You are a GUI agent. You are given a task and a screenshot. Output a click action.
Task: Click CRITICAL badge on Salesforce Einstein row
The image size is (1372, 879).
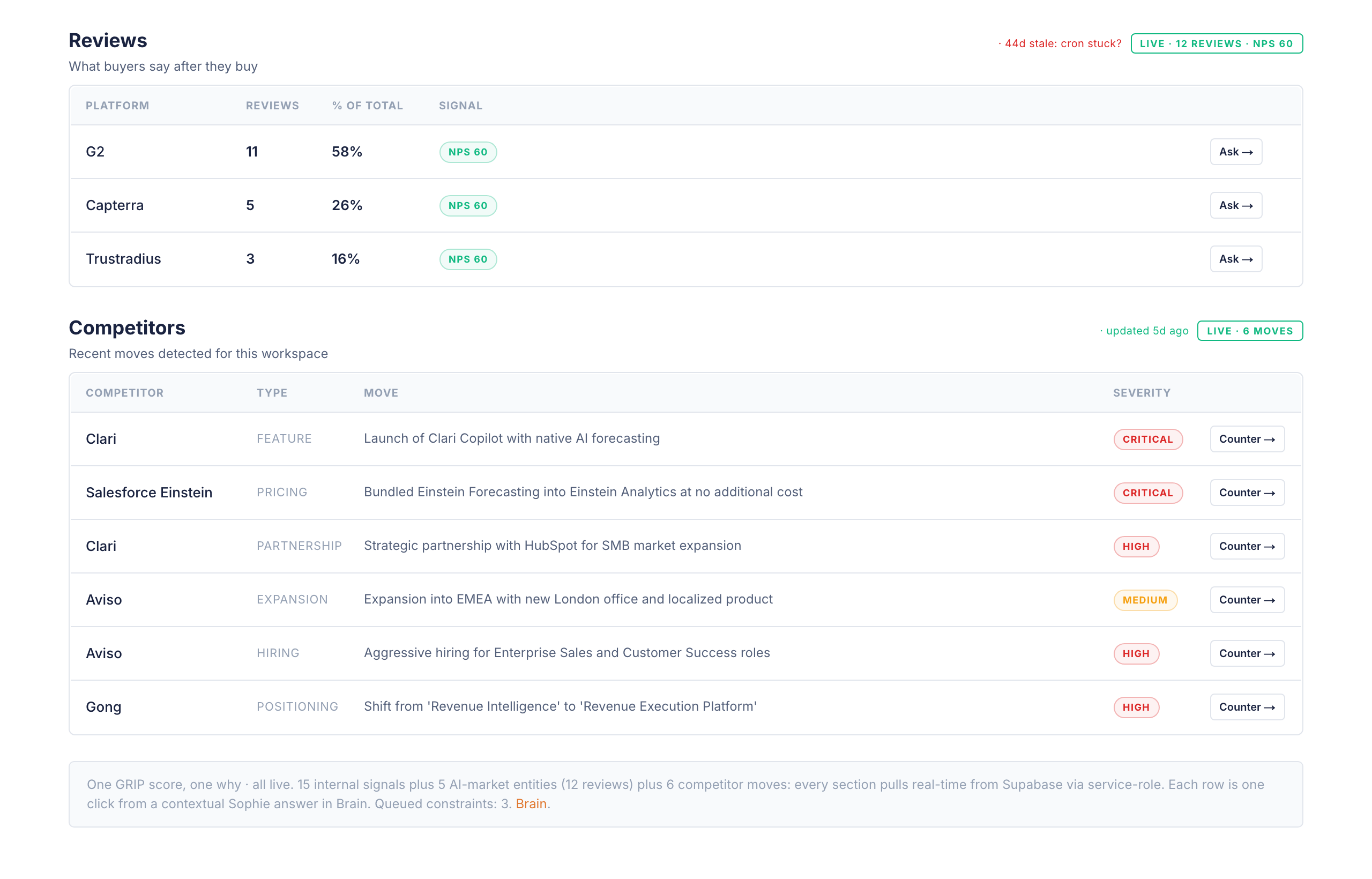tap(1147, 493)
